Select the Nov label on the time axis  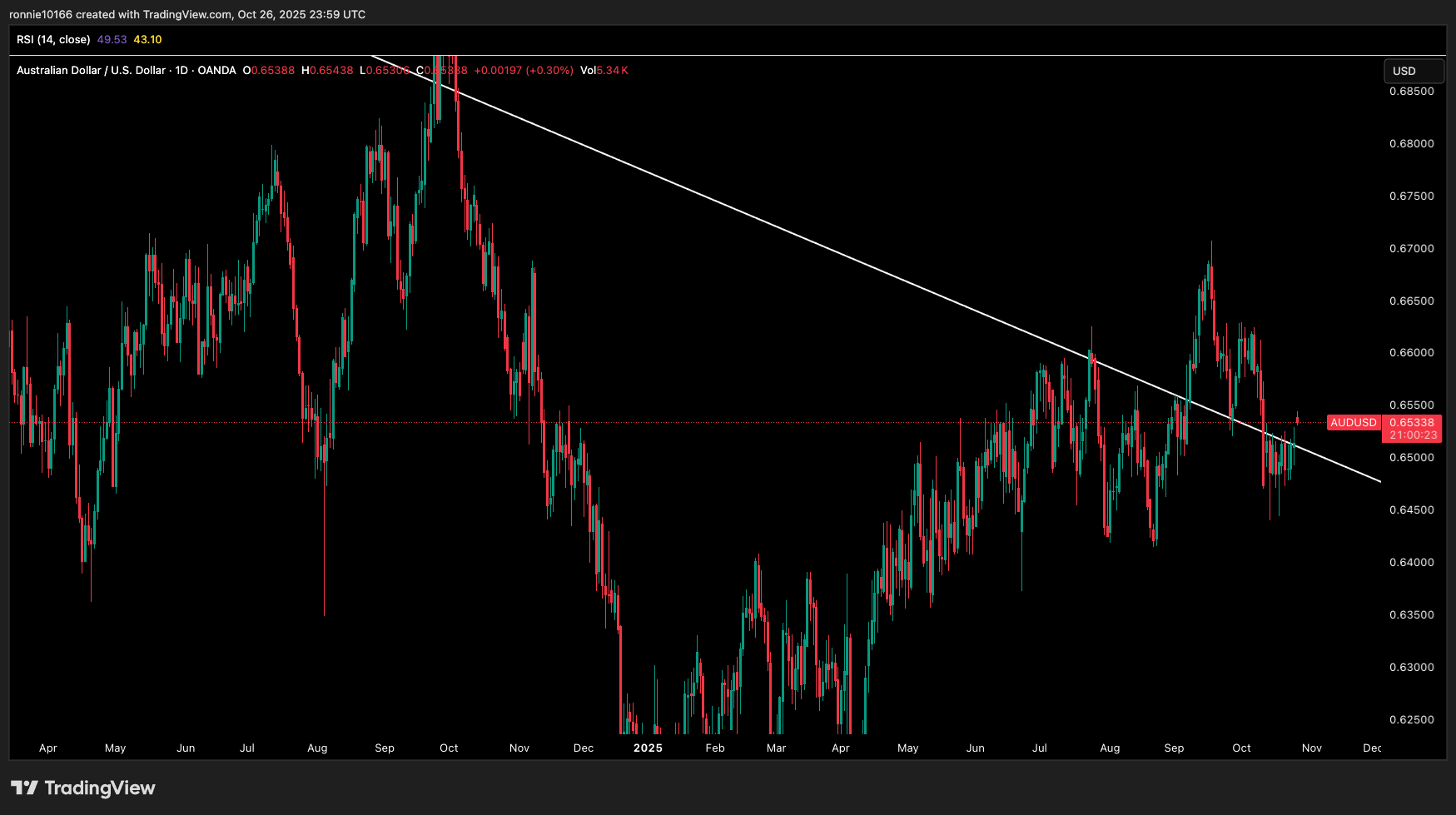[1311, 748]
